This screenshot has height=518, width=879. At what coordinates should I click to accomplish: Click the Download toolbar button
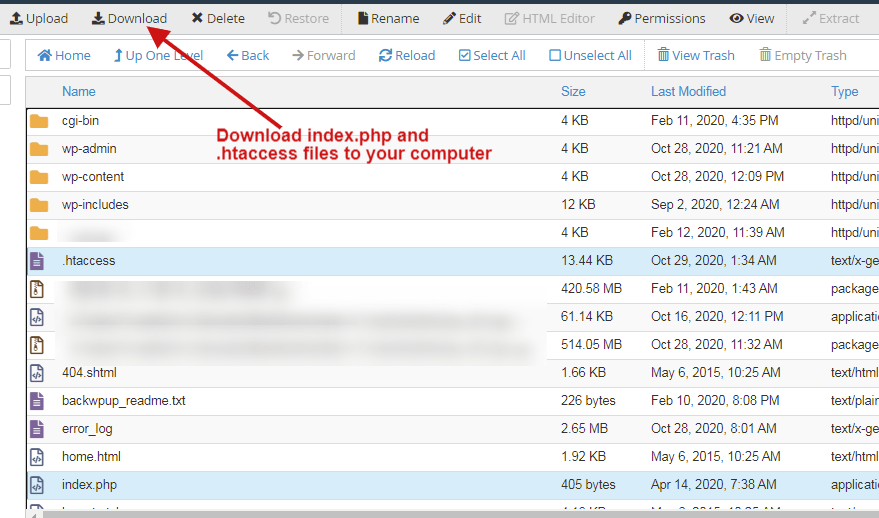129,18
